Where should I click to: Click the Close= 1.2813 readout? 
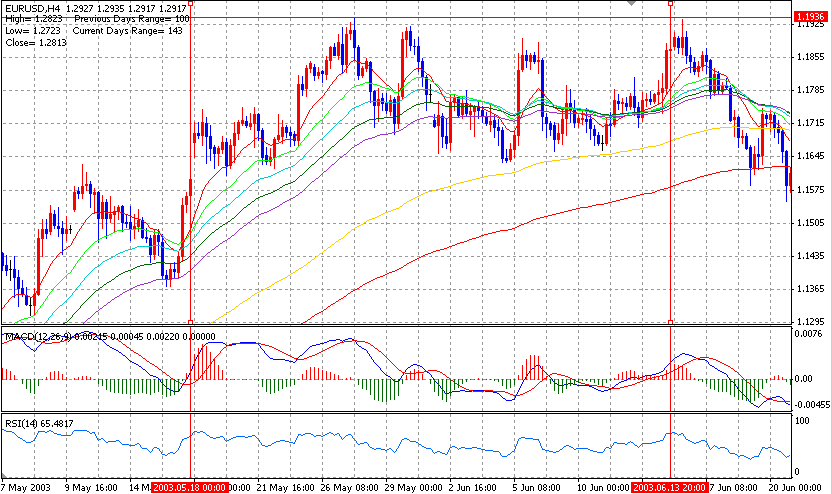click(x=36, y=42)
